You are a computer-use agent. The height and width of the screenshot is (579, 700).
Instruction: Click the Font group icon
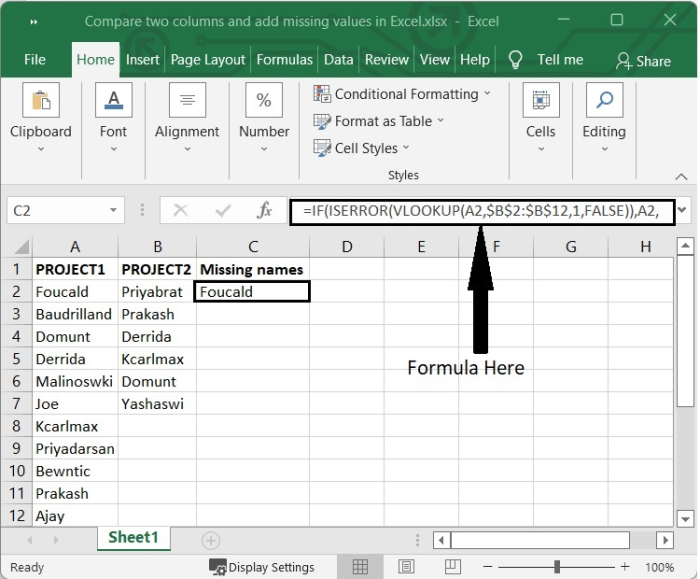point(113,101)
